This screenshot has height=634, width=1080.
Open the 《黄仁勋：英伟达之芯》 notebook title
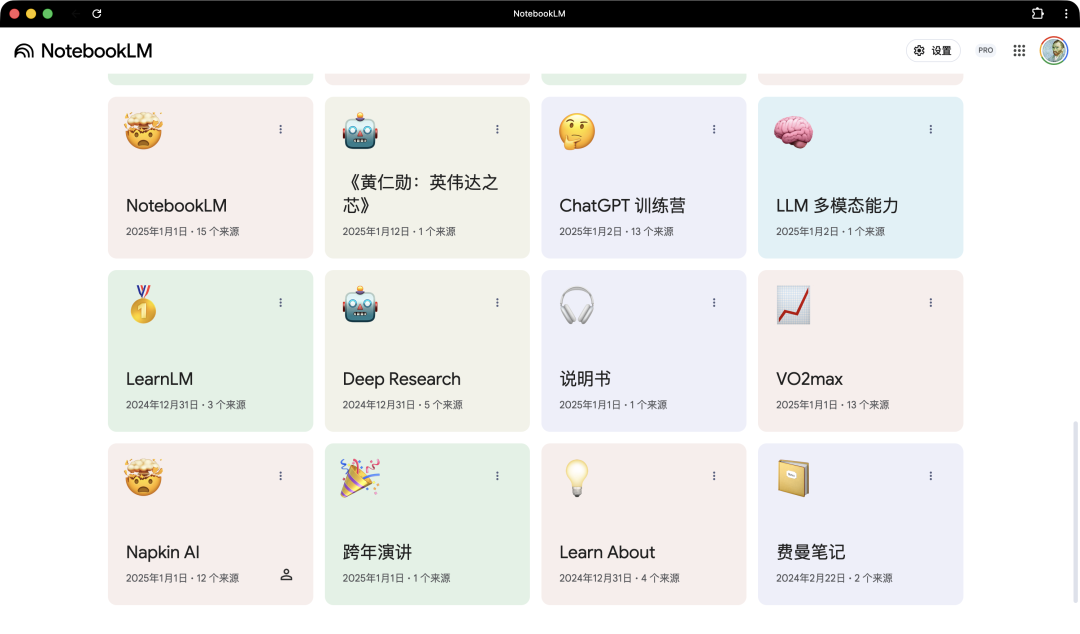420,194
